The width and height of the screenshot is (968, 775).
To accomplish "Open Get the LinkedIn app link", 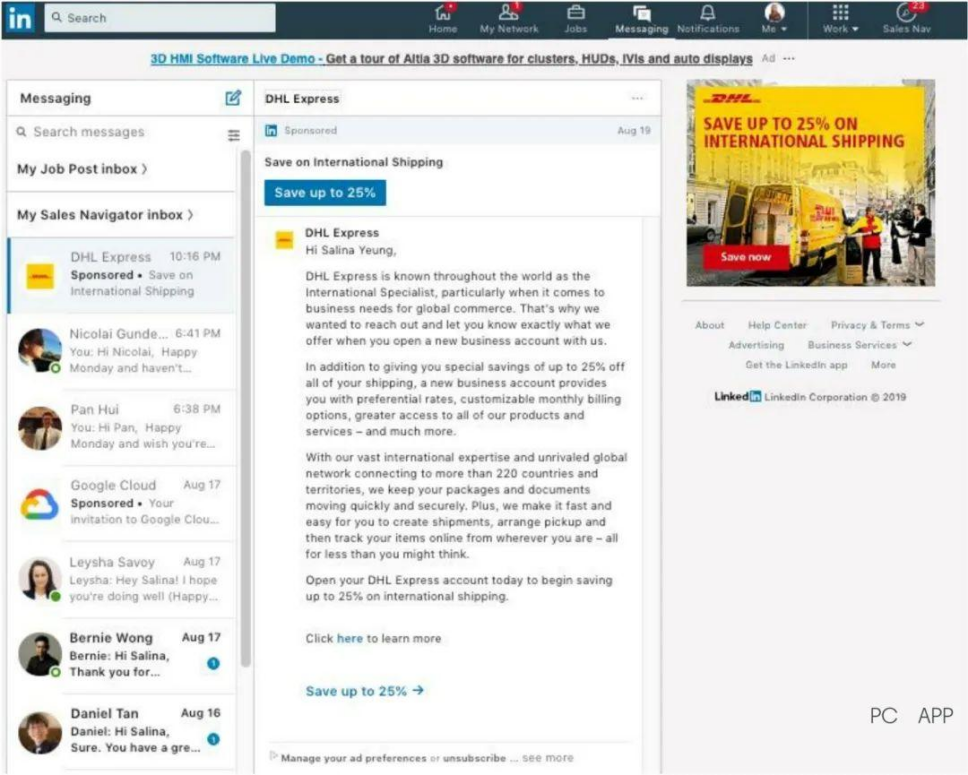I will point(796,364).
